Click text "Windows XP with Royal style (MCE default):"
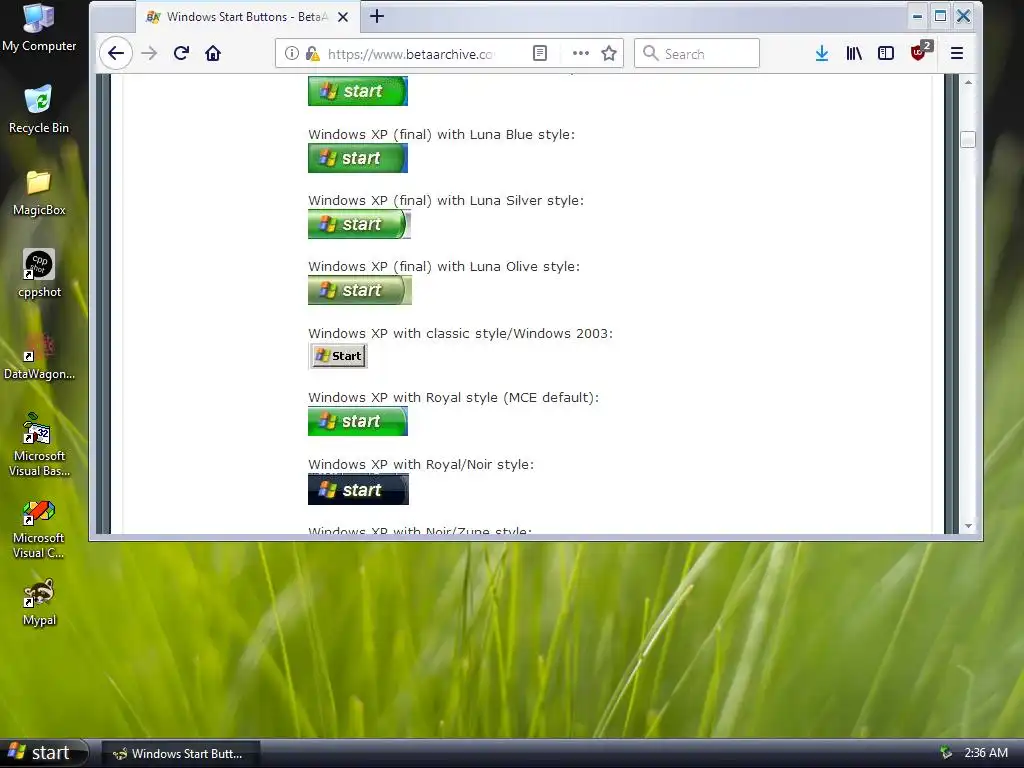Viewport: 1024px width, 768px height. [x=453, y=397]
